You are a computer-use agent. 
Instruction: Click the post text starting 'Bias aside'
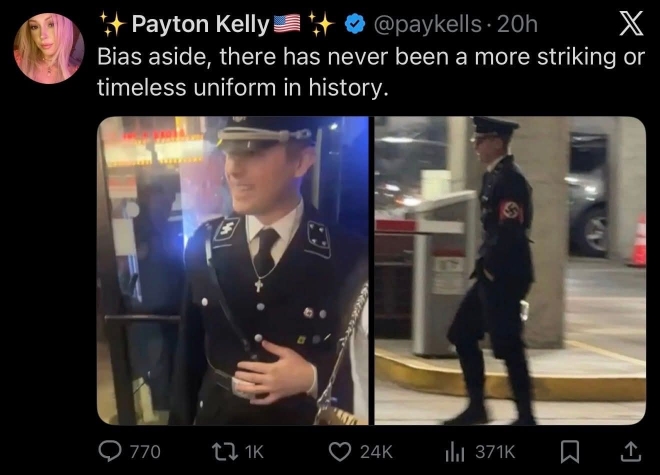pos(371,72)
